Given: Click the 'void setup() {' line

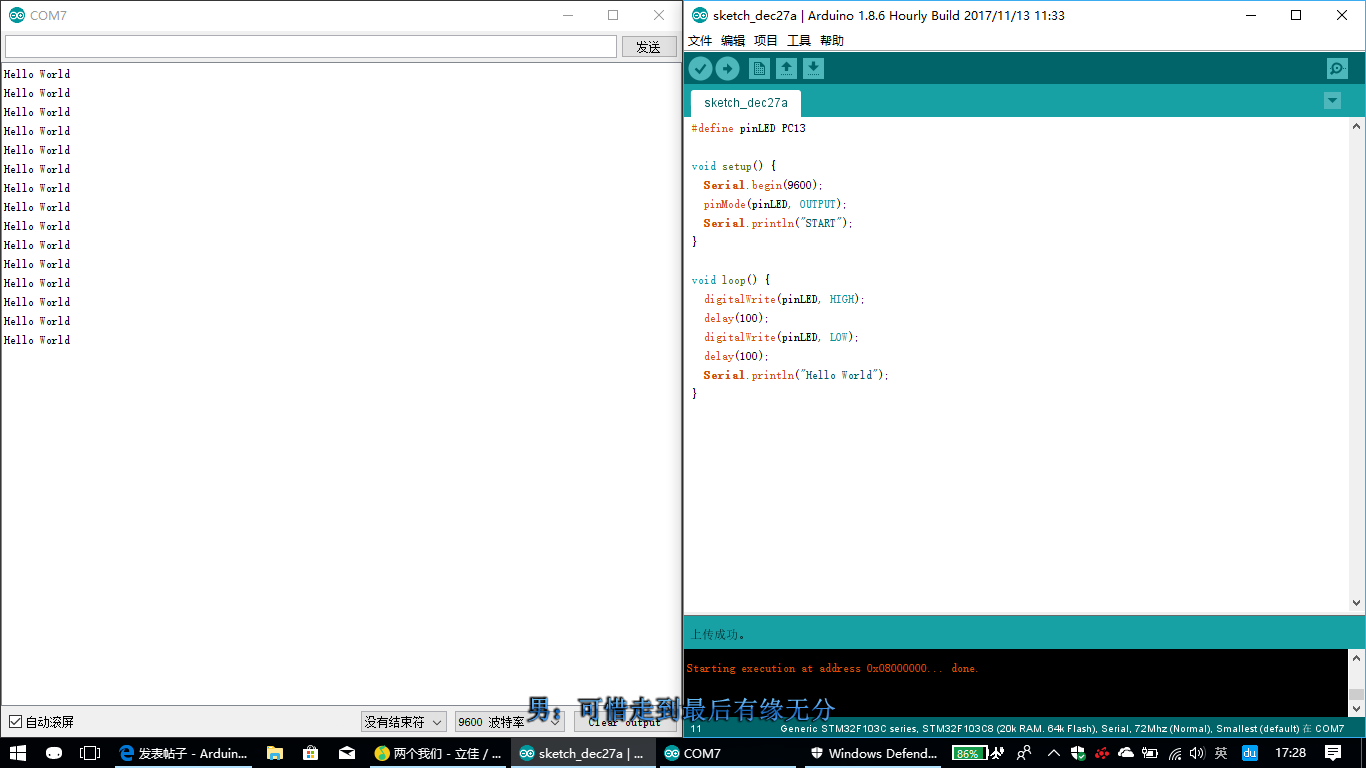Looking at the screenshot, I should click(734, 166).
